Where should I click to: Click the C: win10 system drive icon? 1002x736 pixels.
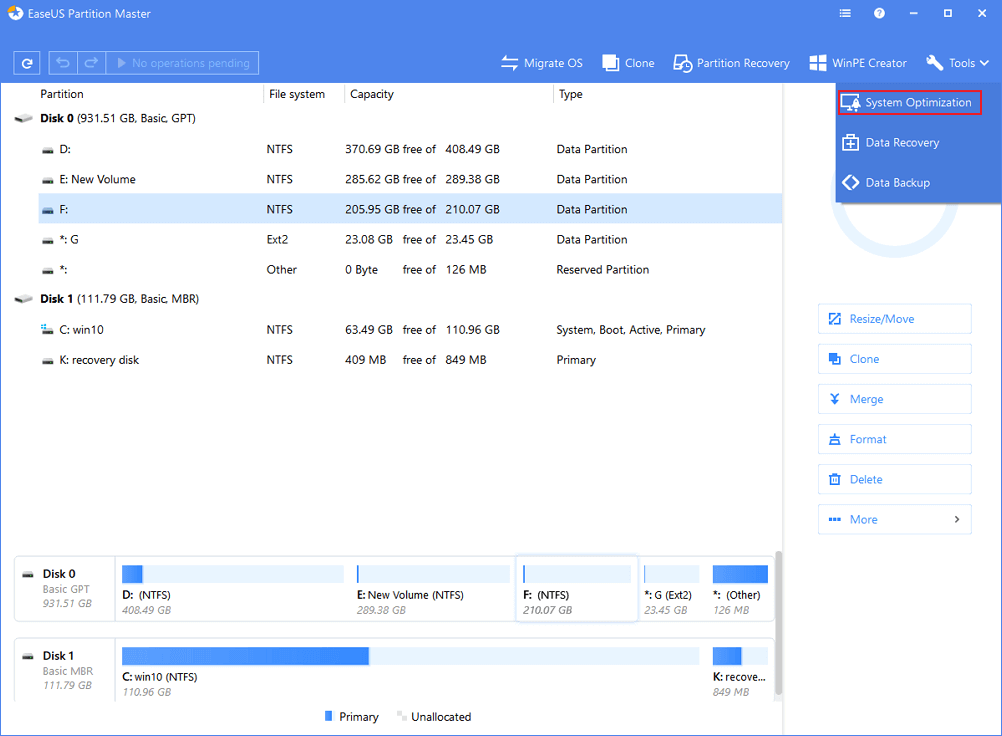tap(47, 329)
